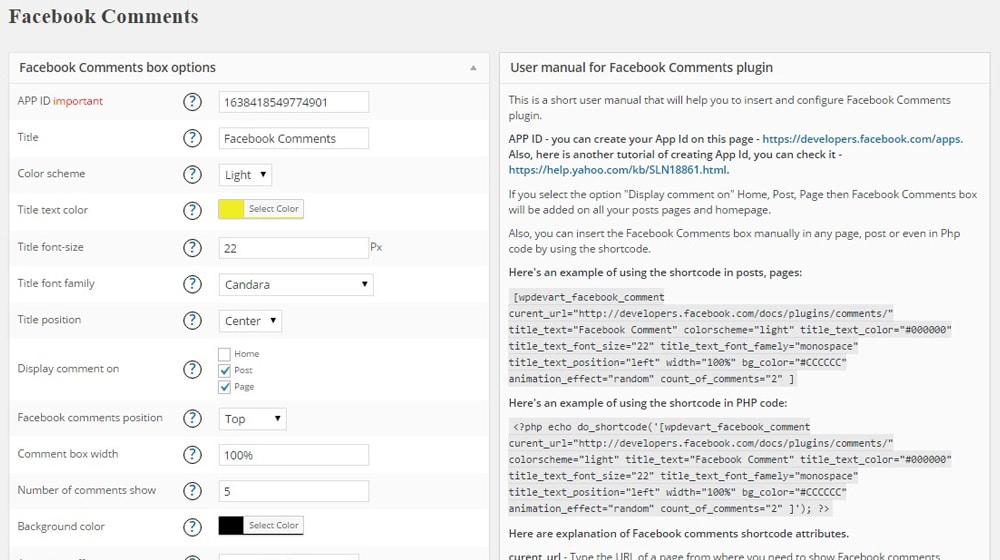
Task: Click help icon for Number of comments show
Action: click(x=192, y=491)
